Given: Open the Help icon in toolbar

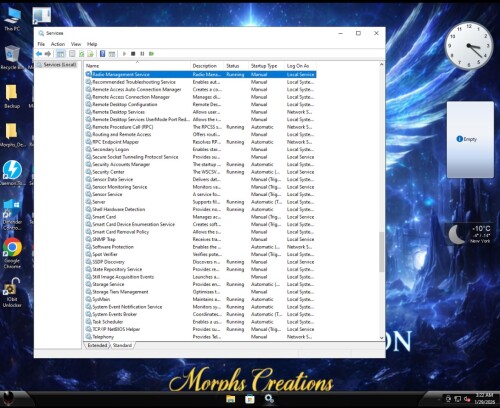Looking at the screenshot, I should point(103,54).
